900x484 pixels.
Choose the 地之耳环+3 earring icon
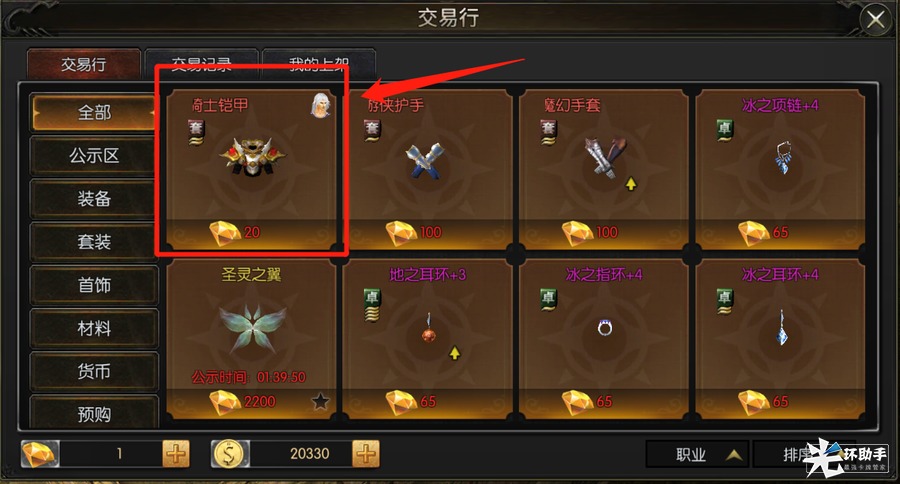point(429,328)
